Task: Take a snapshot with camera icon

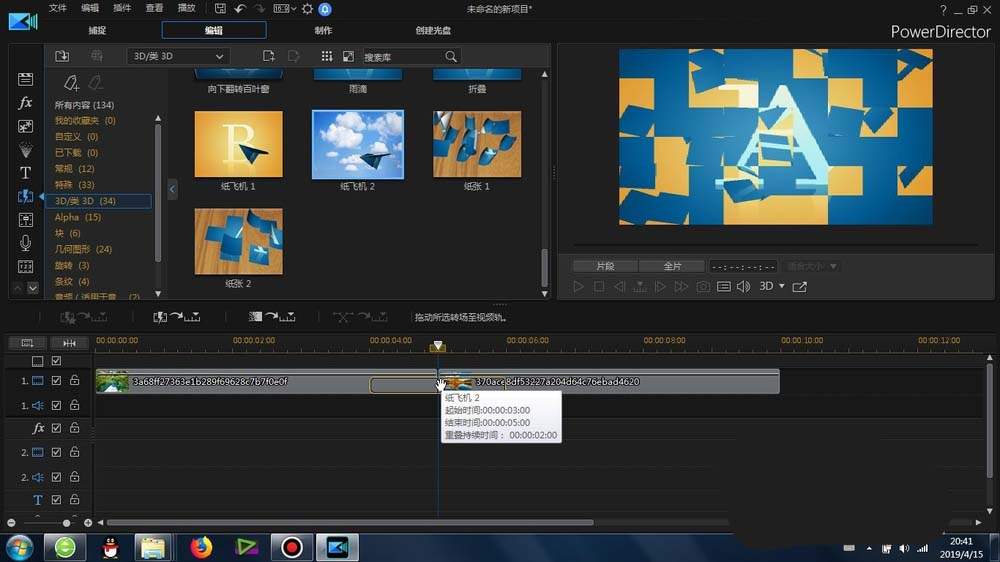Action: pyautogui.click(x=703, y=286)
